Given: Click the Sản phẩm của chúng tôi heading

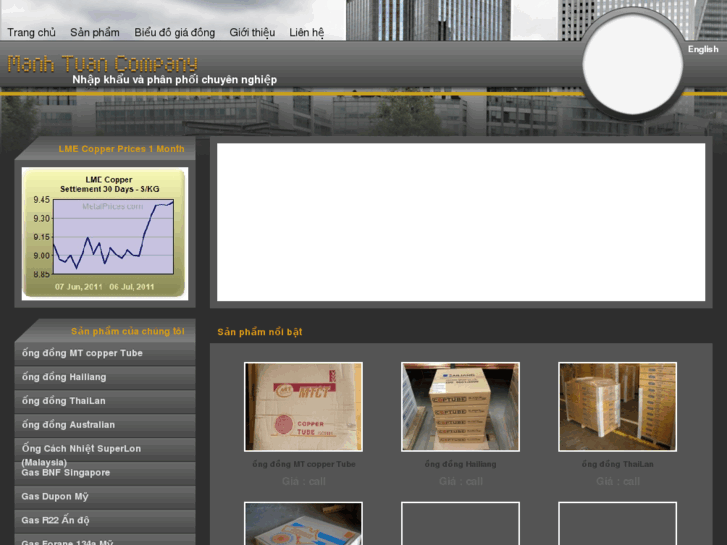Looking at the screenshot, I should pos(128,332).
